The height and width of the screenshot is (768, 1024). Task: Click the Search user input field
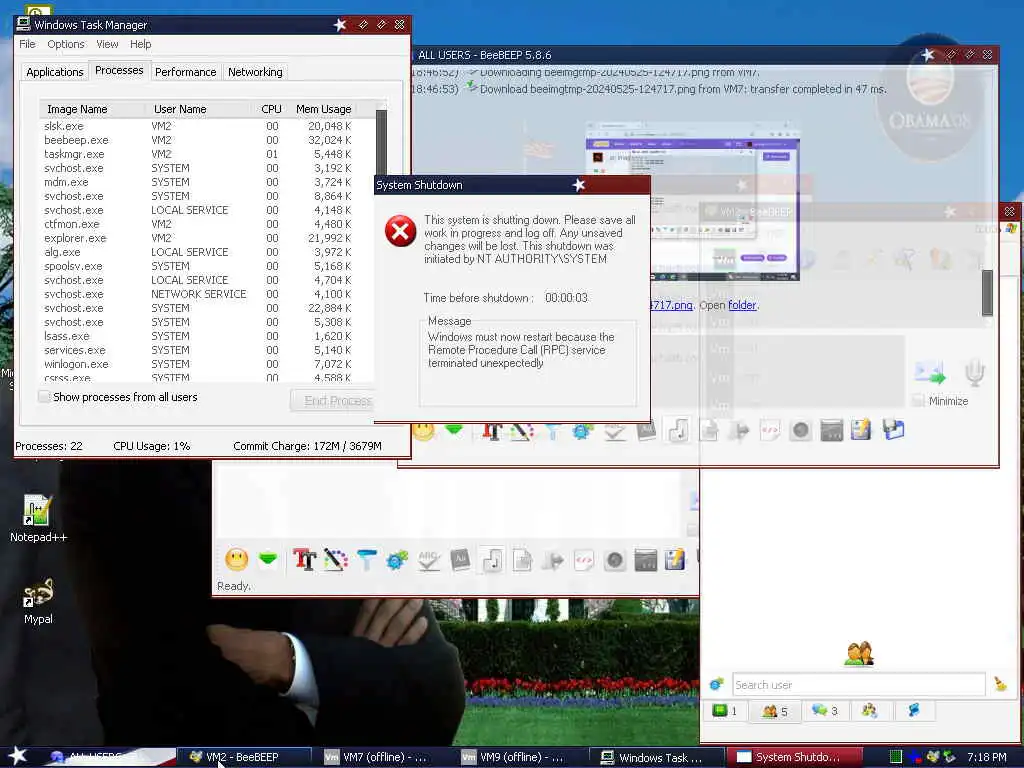tap(858, 684)
